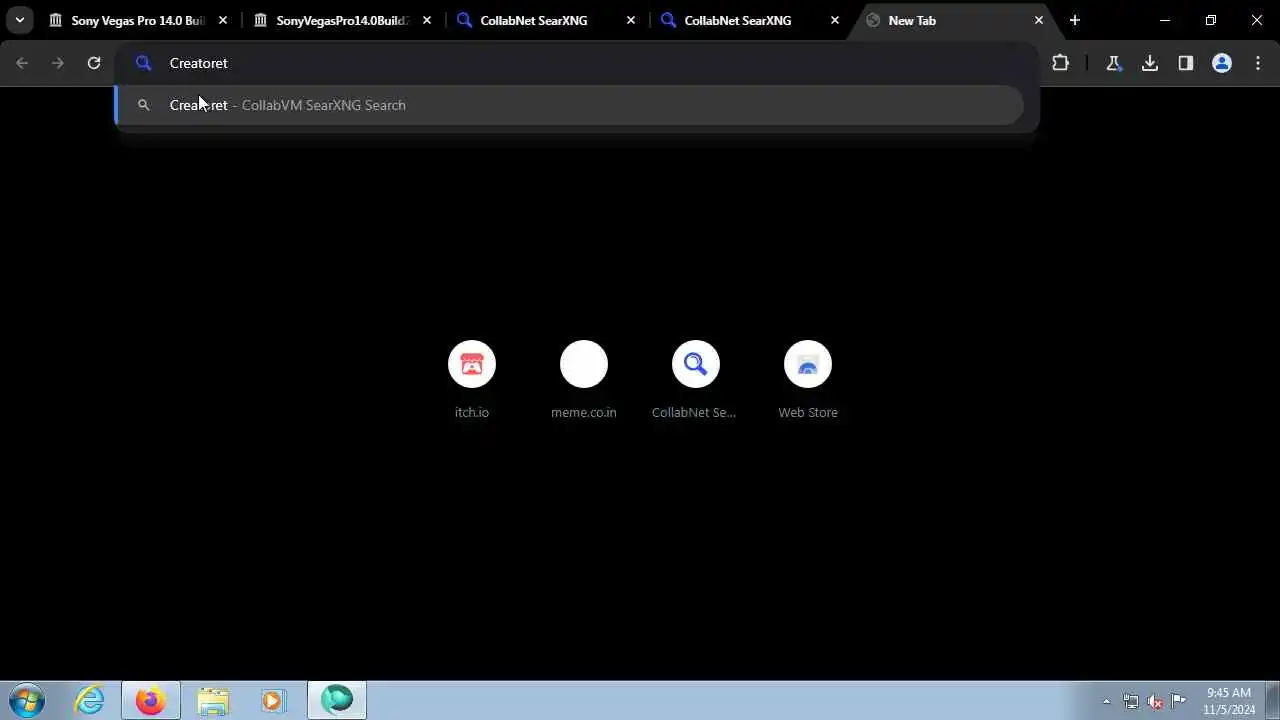Open the muted volume tray icon
The height and width of the screenshot is (720, 1280).
(1155, 701)
